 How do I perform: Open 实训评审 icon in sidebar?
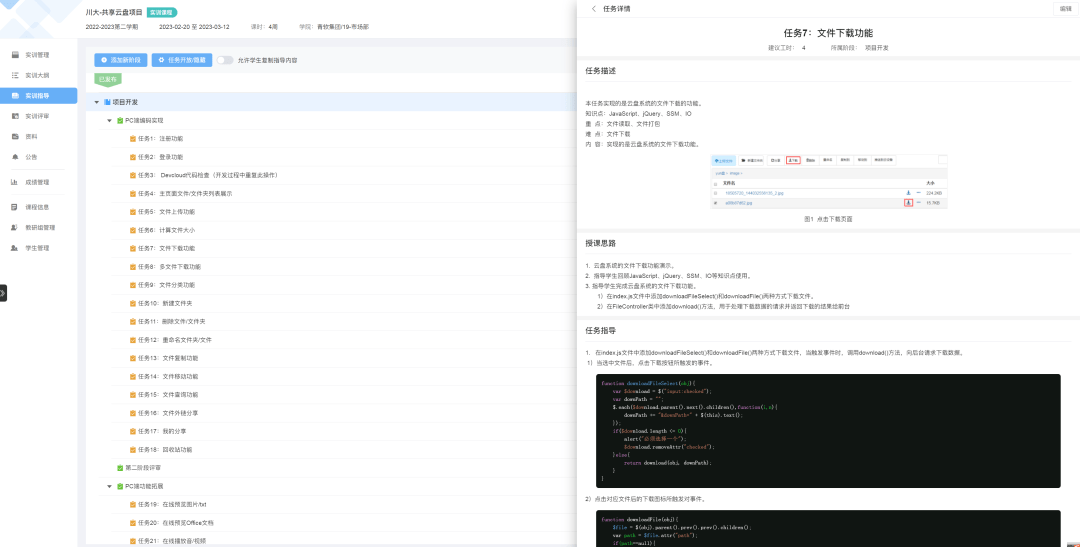click(x=15, y=116)
